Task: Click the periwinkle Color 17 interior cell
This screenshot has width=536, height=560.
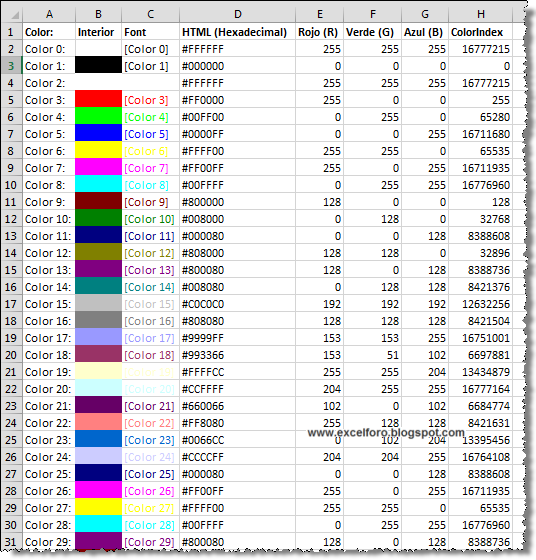Action: 98,338
